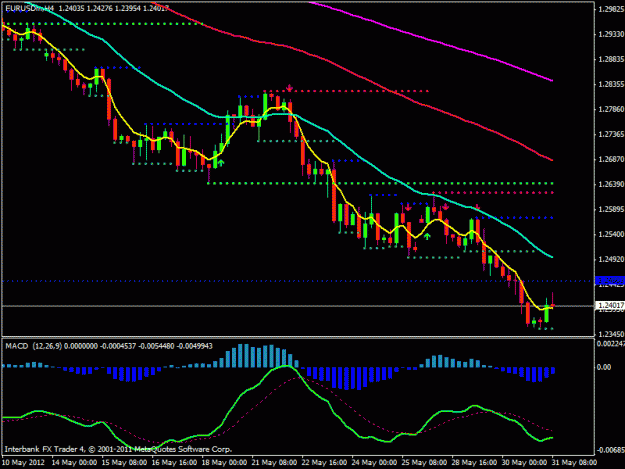
Task: Click the -0.00685 MACD scale label
Action: [610, 450]
